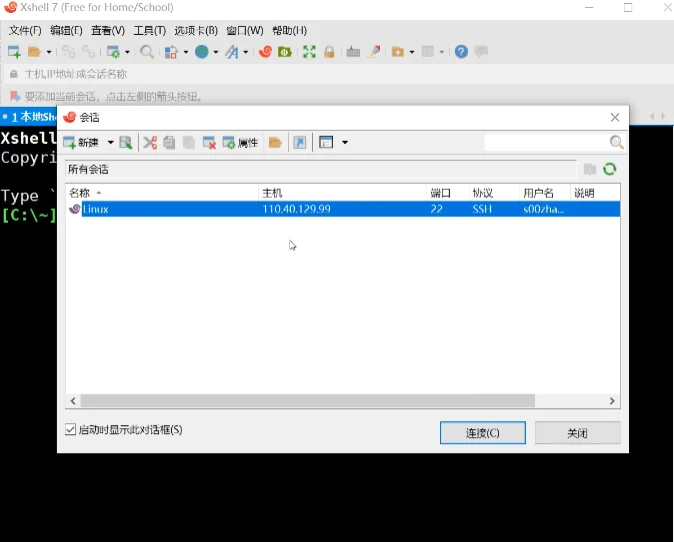Expand the color scheme dropdown arrow
Screen dimensions: 674x542
coord(186,52)
